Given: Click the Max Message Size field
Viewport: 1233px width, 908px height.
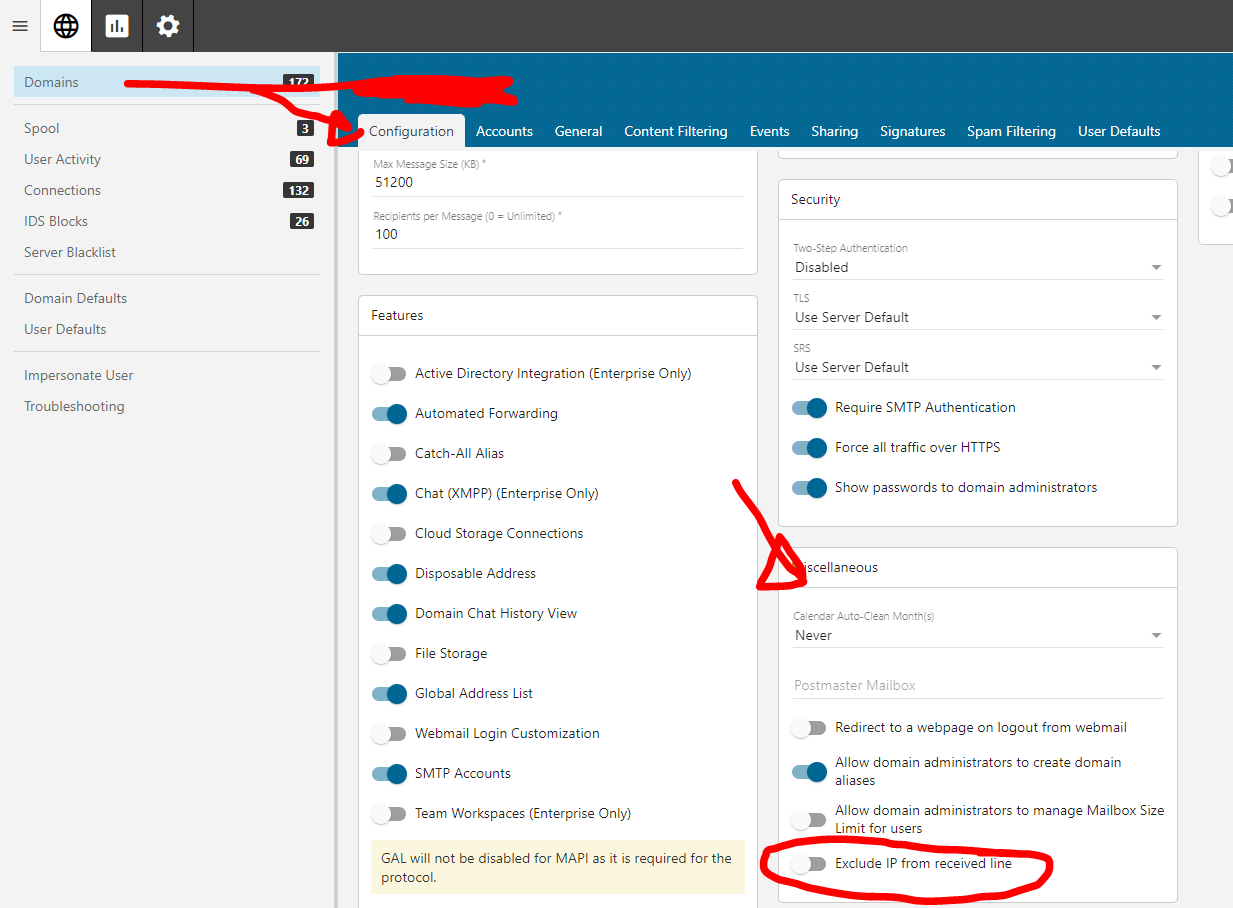Looking at the screenshot, I should [557, 182].
